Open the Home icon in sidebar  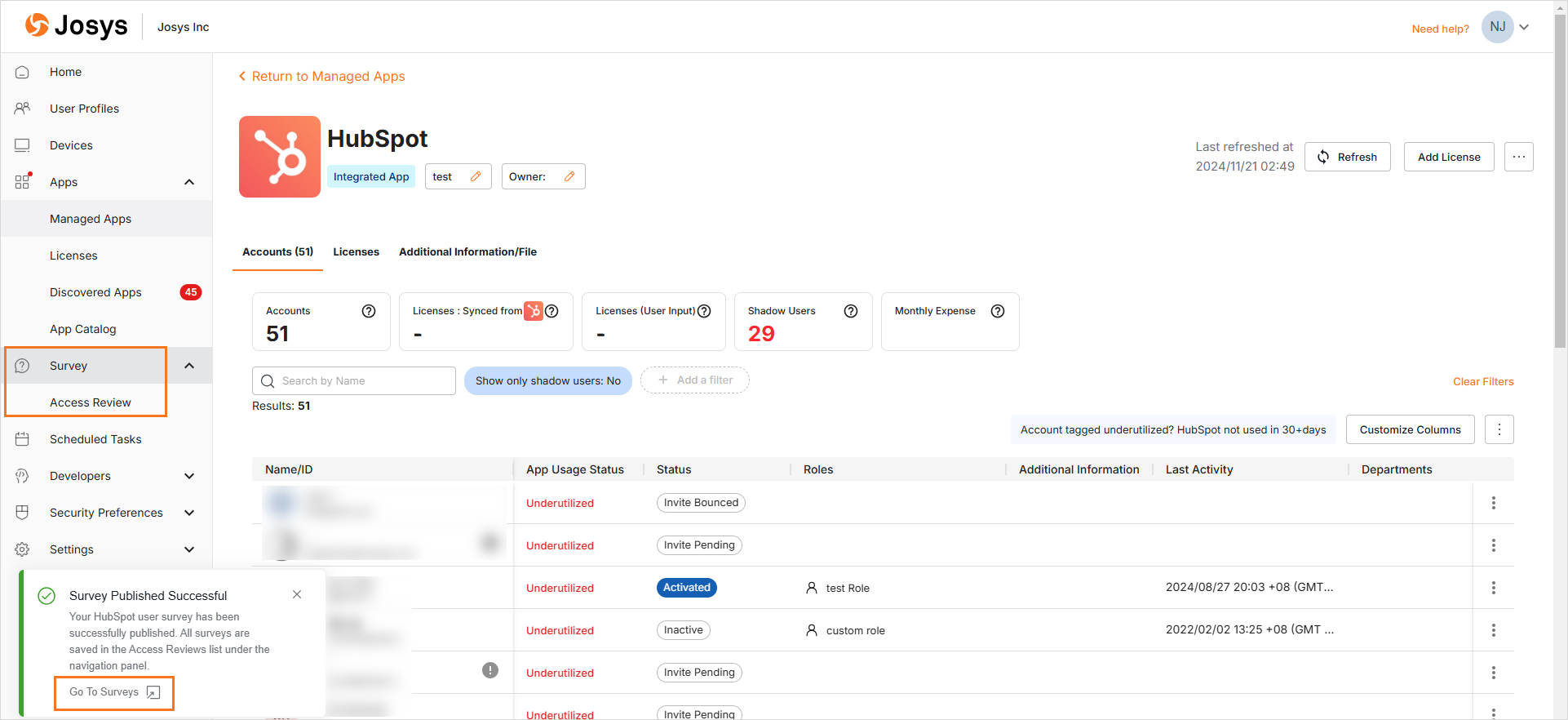pyautogui.click(x=22, y=72)
